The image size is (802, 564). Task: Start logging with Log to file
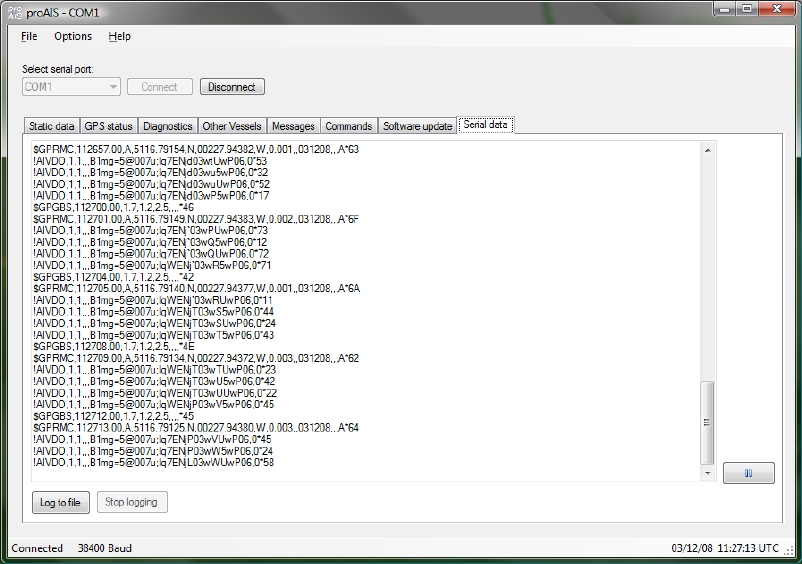click(60, 503)
